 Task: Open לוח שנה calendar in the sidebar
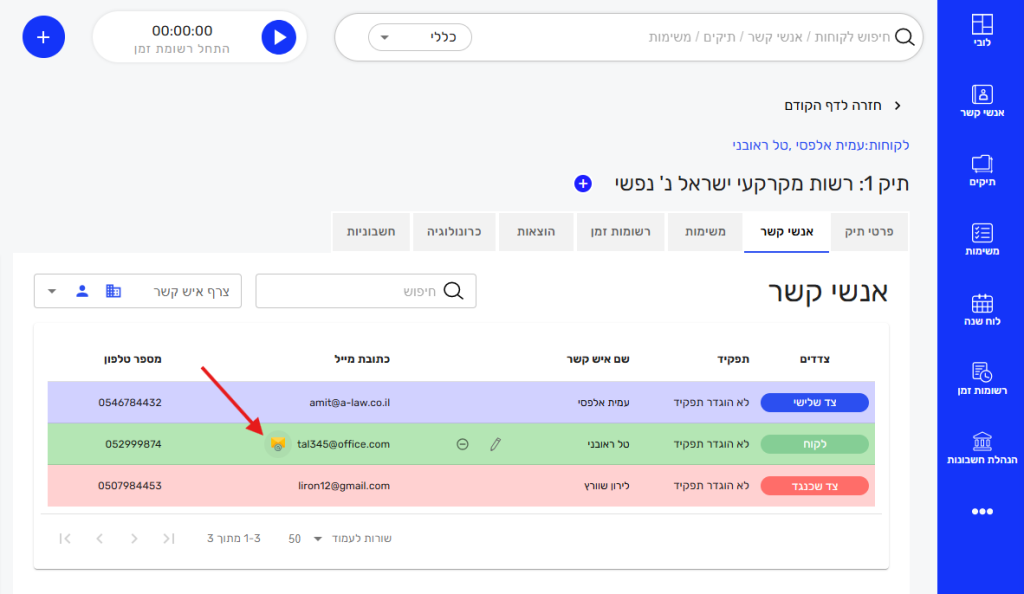982,310
